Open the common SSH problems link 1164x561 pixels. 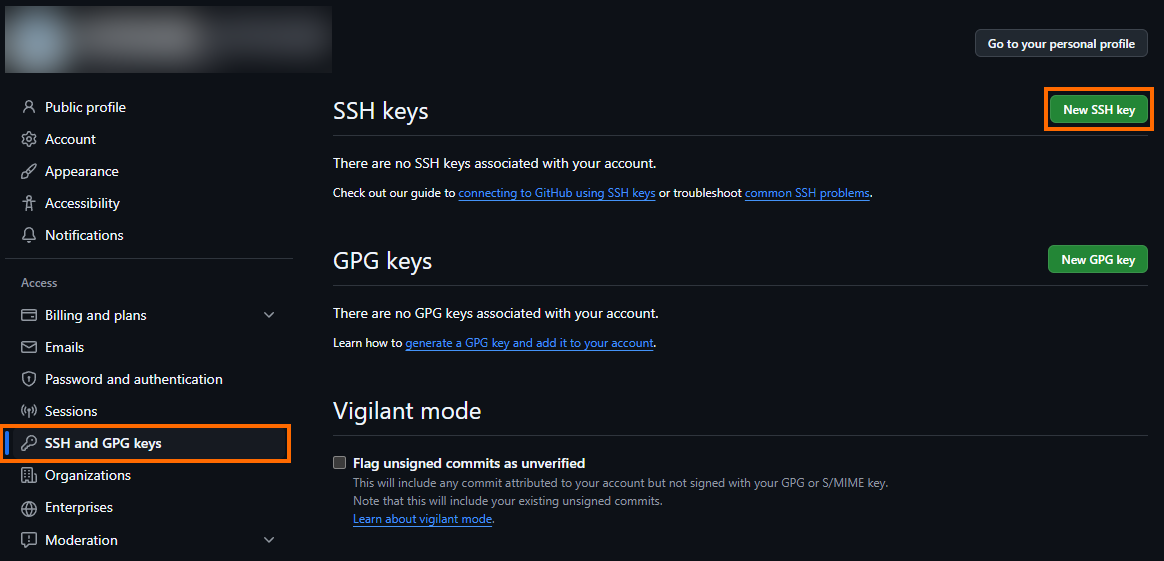point(807,193)
